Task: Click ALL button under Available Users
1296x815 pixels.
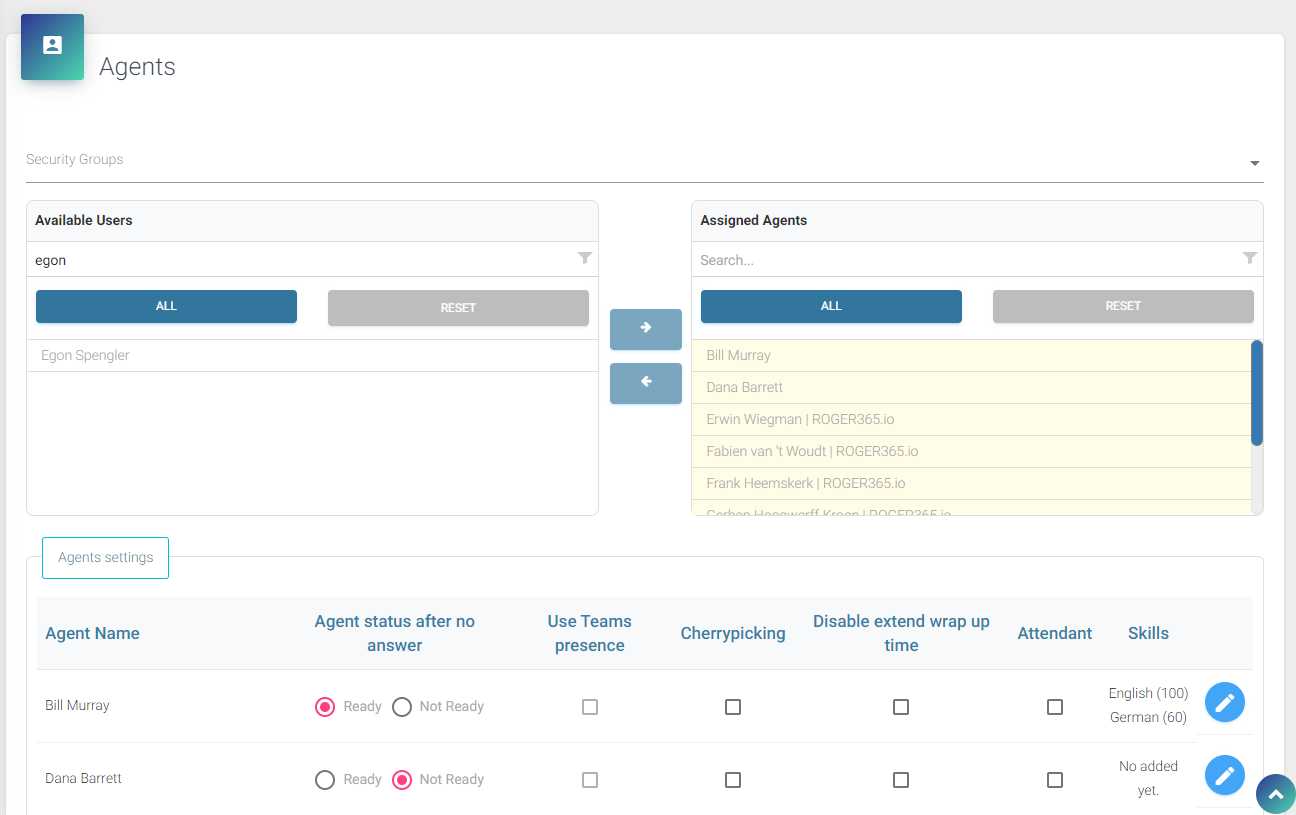Action: (166, 306)
